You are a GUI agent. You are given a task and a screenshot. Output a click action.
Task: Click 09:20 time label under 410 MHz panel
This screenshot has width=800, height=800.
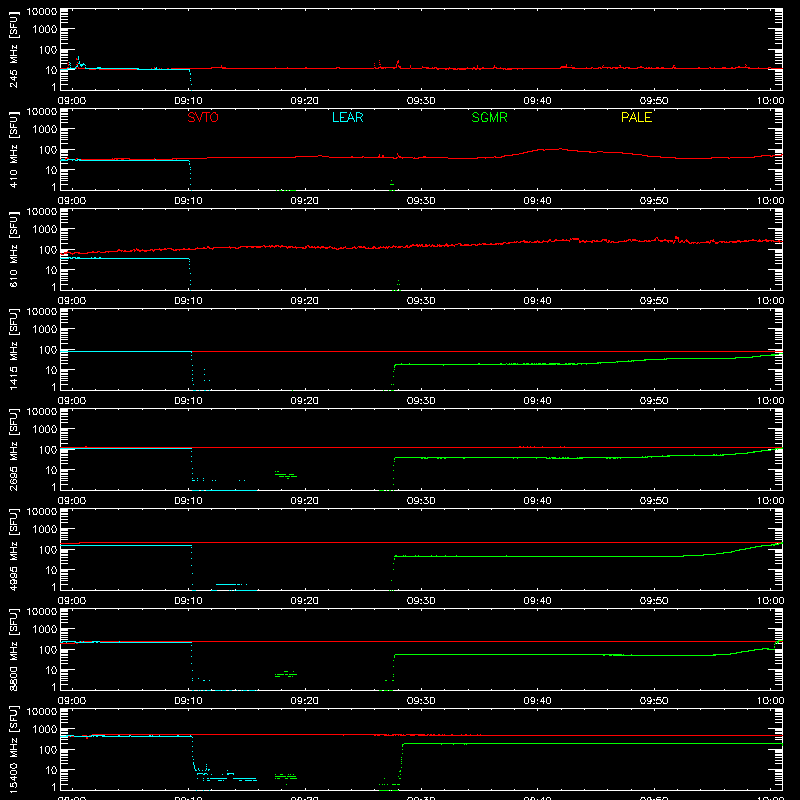pos(305,201)
